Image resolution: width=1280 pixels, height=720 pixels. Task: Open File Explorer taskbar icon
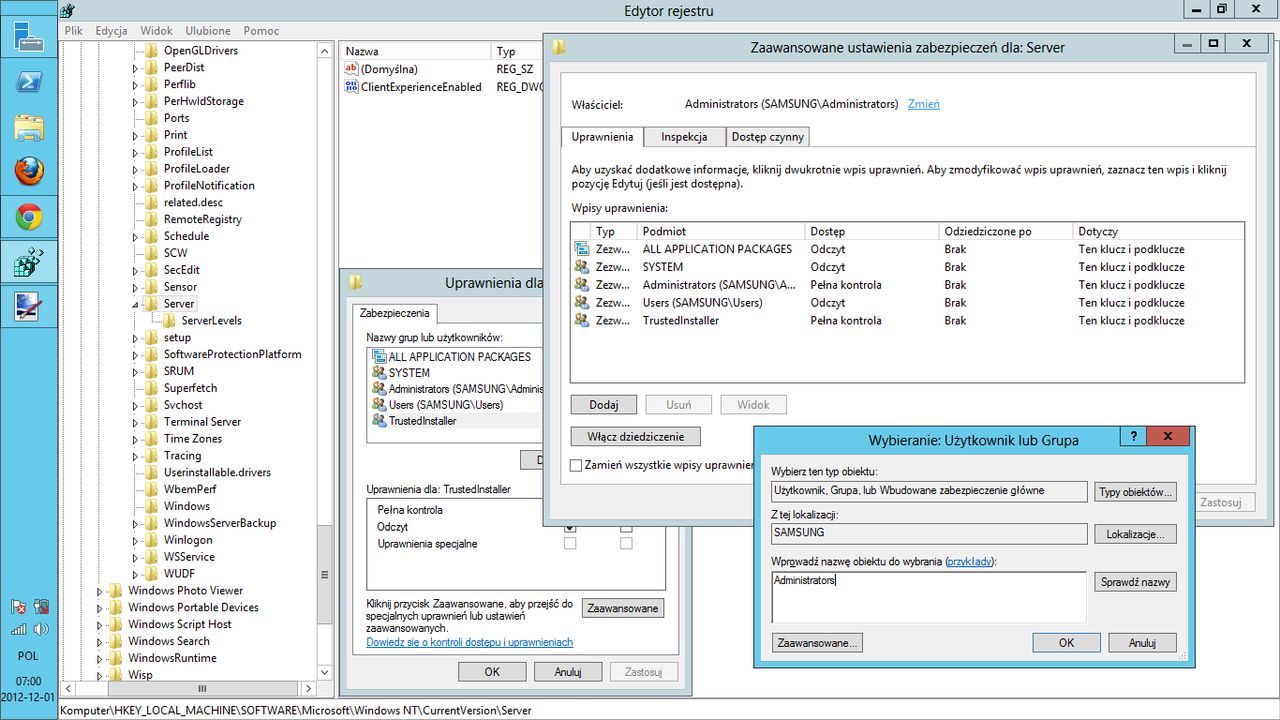[29, 127]
